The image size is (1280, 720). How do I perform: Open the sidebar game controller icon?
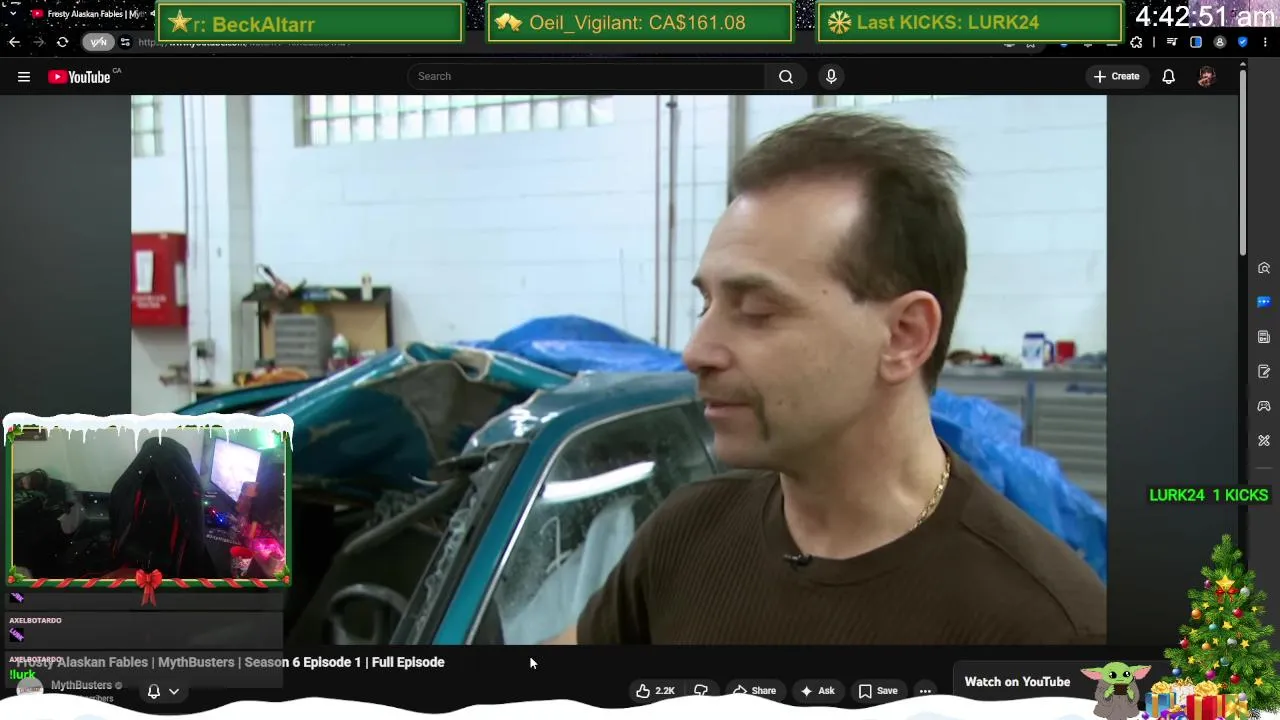pos(1264,406)
